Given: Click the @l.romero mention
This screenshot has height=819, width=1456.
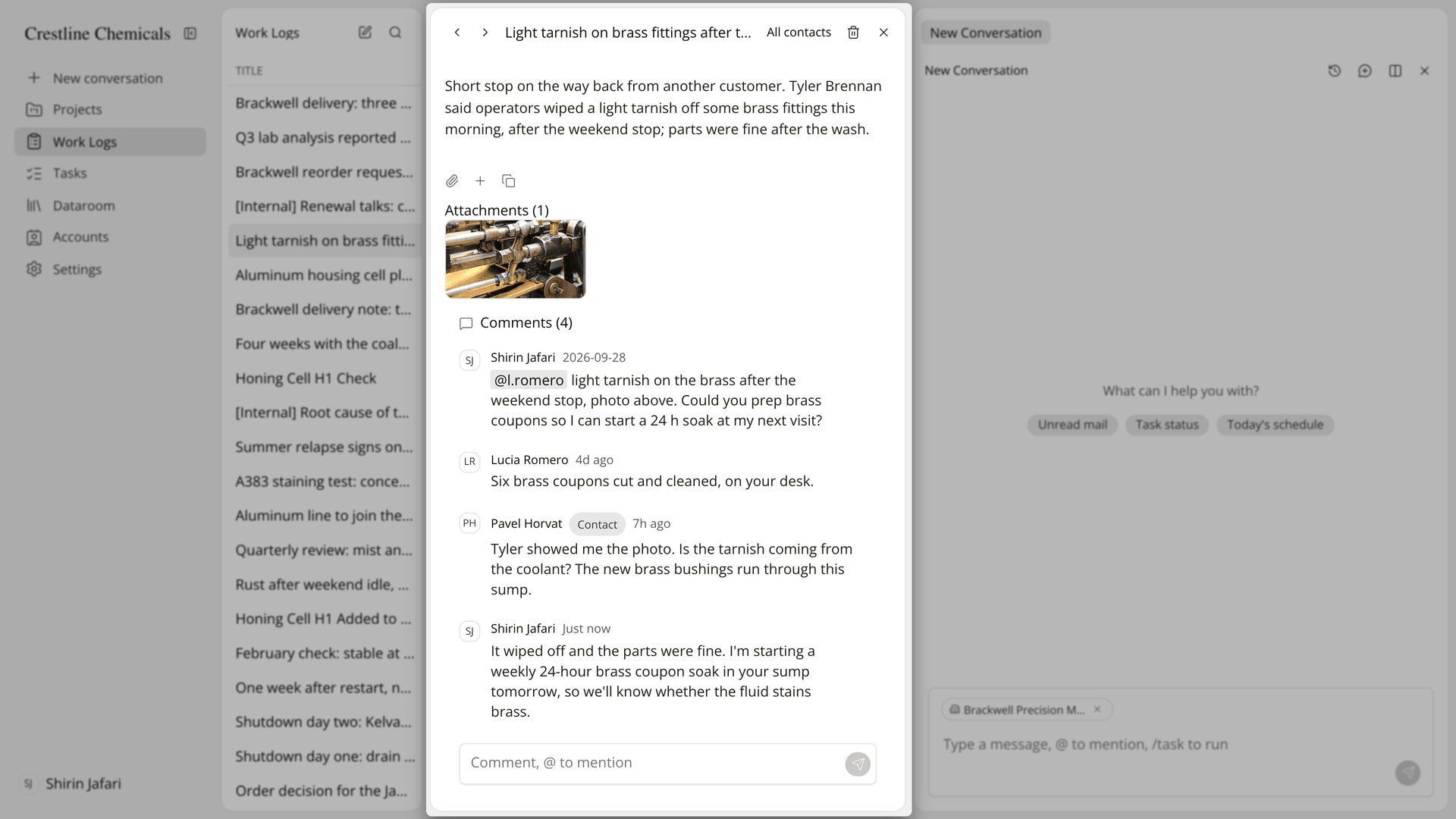Looking at the screenshot, I should click(529, 380).
